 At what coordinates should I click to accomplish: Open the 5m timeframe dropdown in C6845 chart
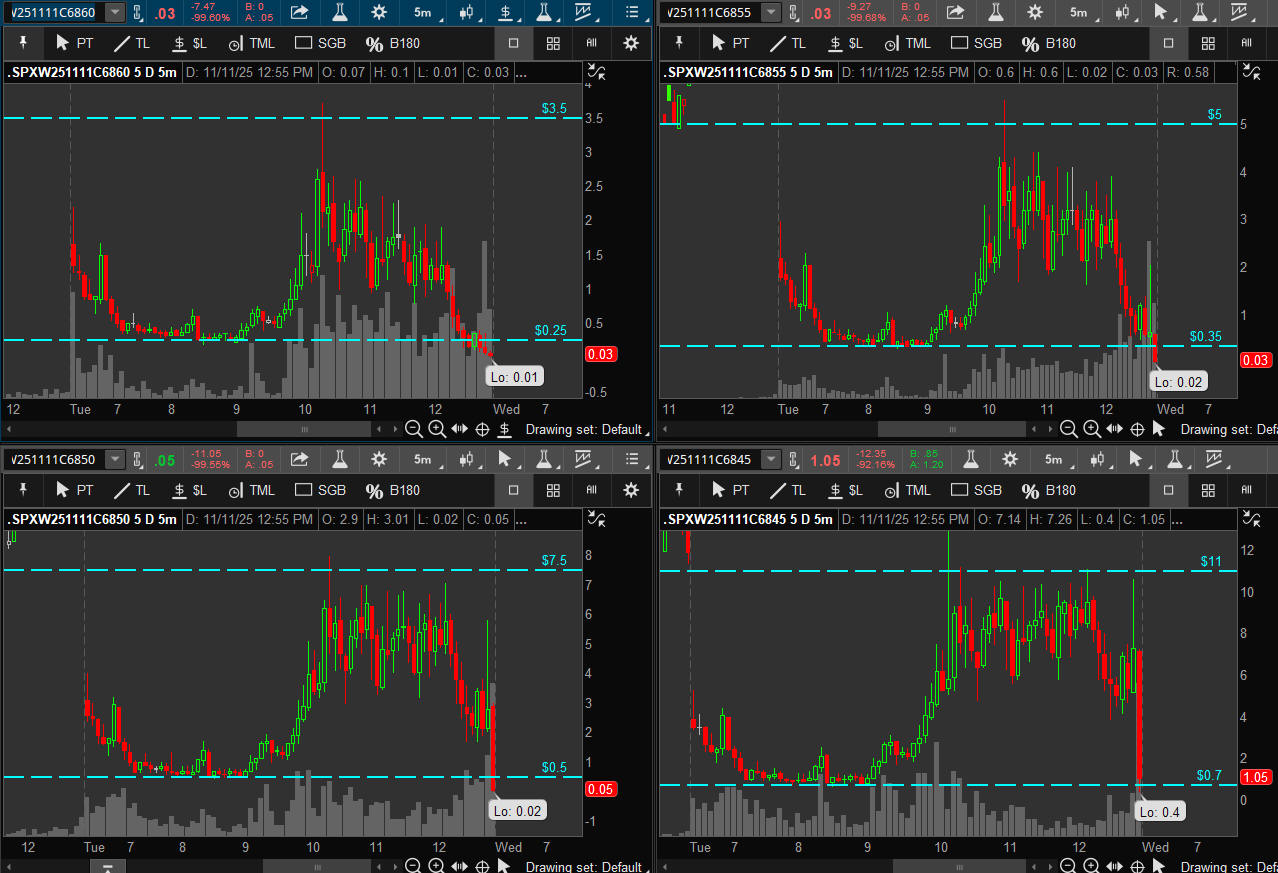1056,459
